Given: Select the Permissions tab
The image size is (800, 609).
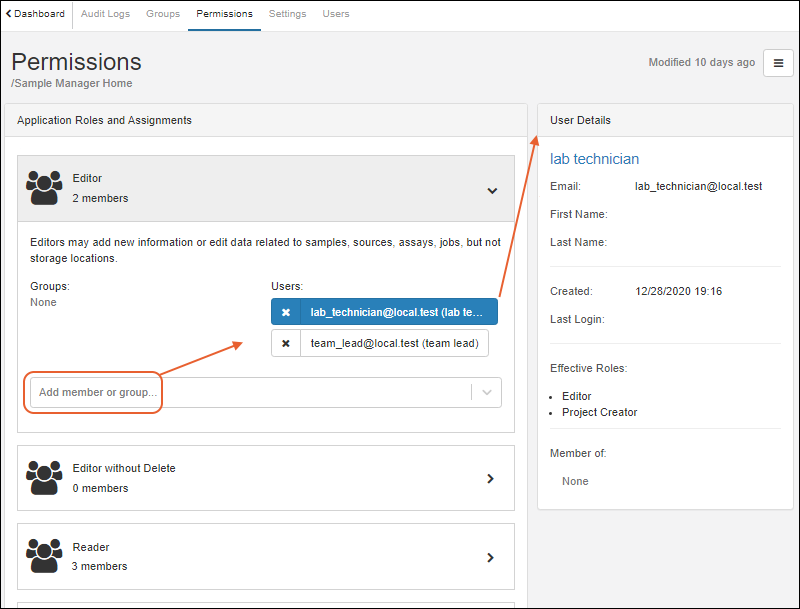Looking at the screenshot, I should (x=224, y=14).
